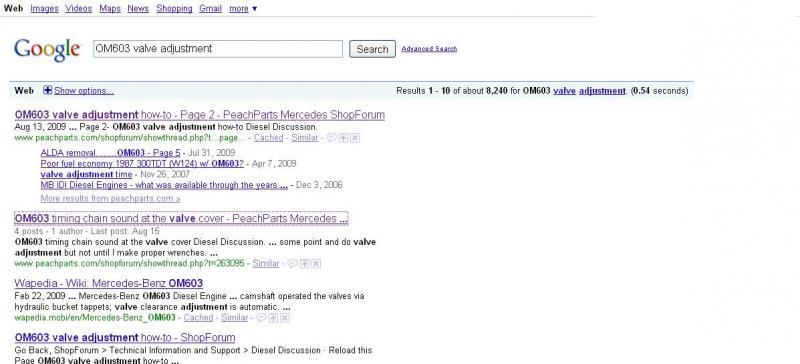The width and height of the screenshot is (800, 364).
Task: Open Similar link of Wapedia result
Action: point(235,318)
